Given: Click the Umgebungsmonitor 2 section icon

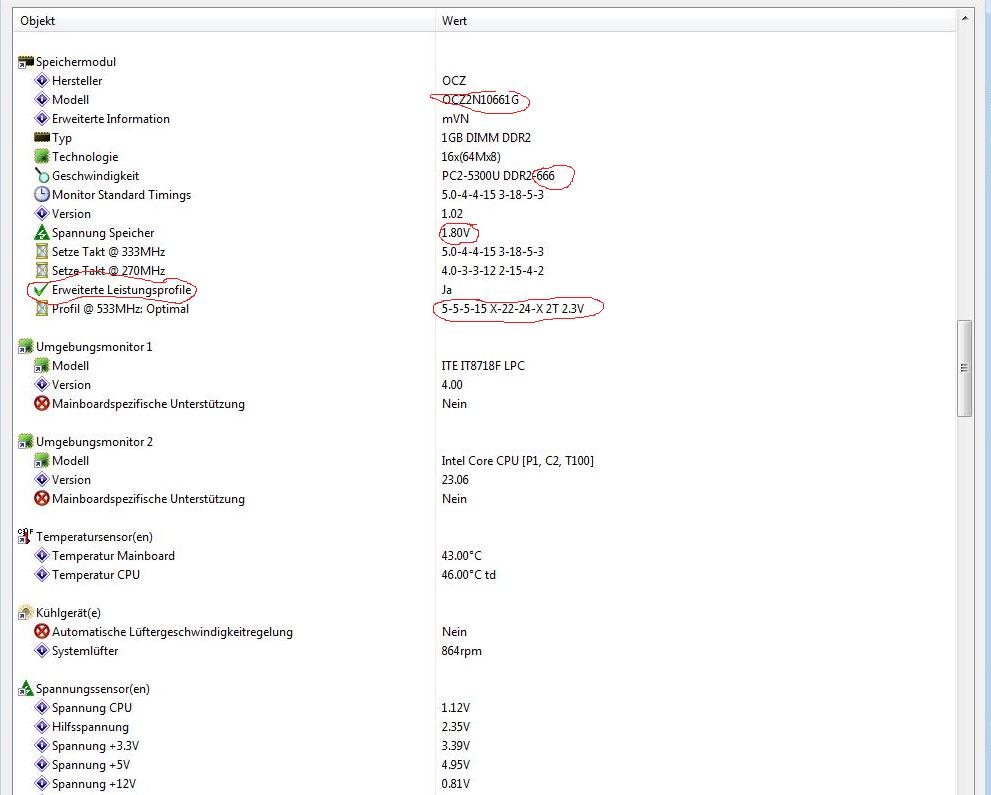Looking at the screenshot, I should tap(25, 442).
